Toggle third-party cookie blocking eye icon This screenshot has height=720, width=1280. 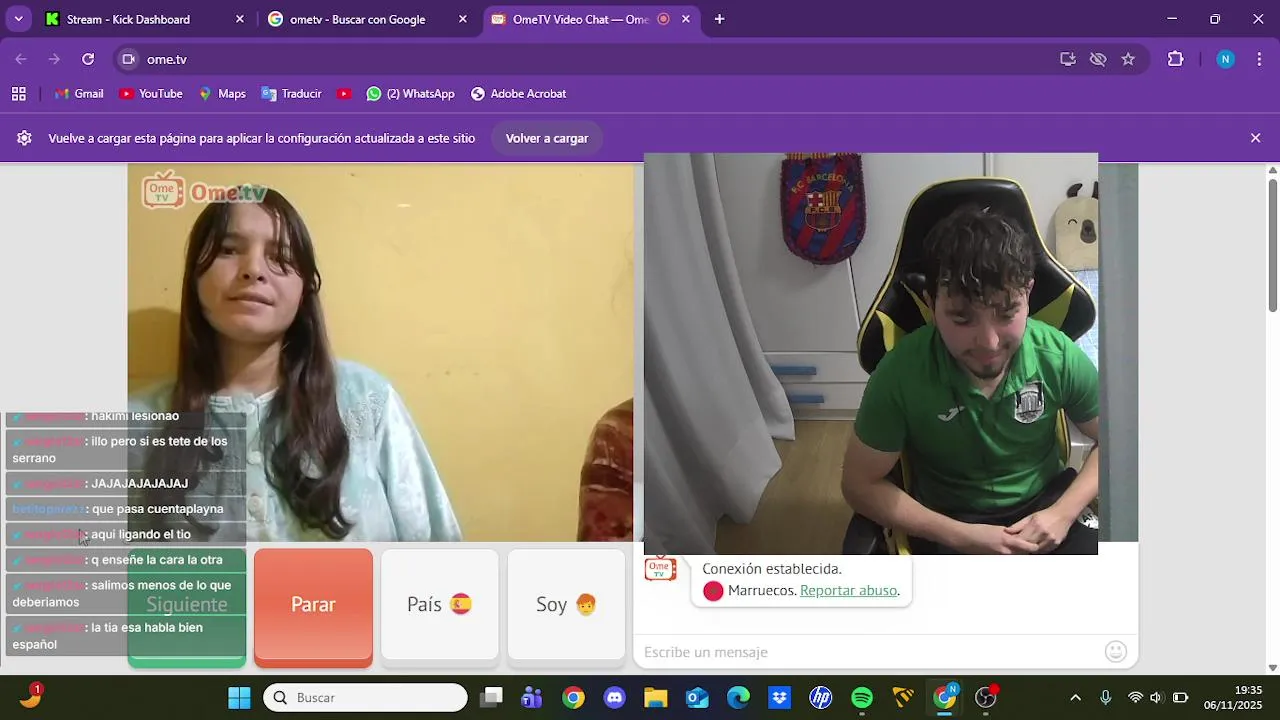[1098, 59]
